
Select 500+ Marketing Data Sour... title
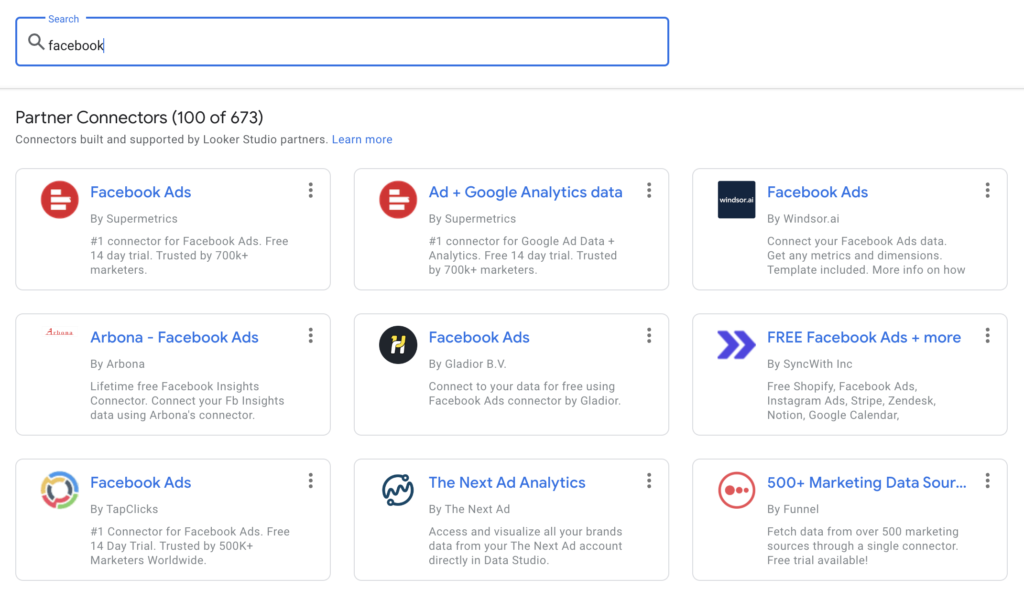867,482
